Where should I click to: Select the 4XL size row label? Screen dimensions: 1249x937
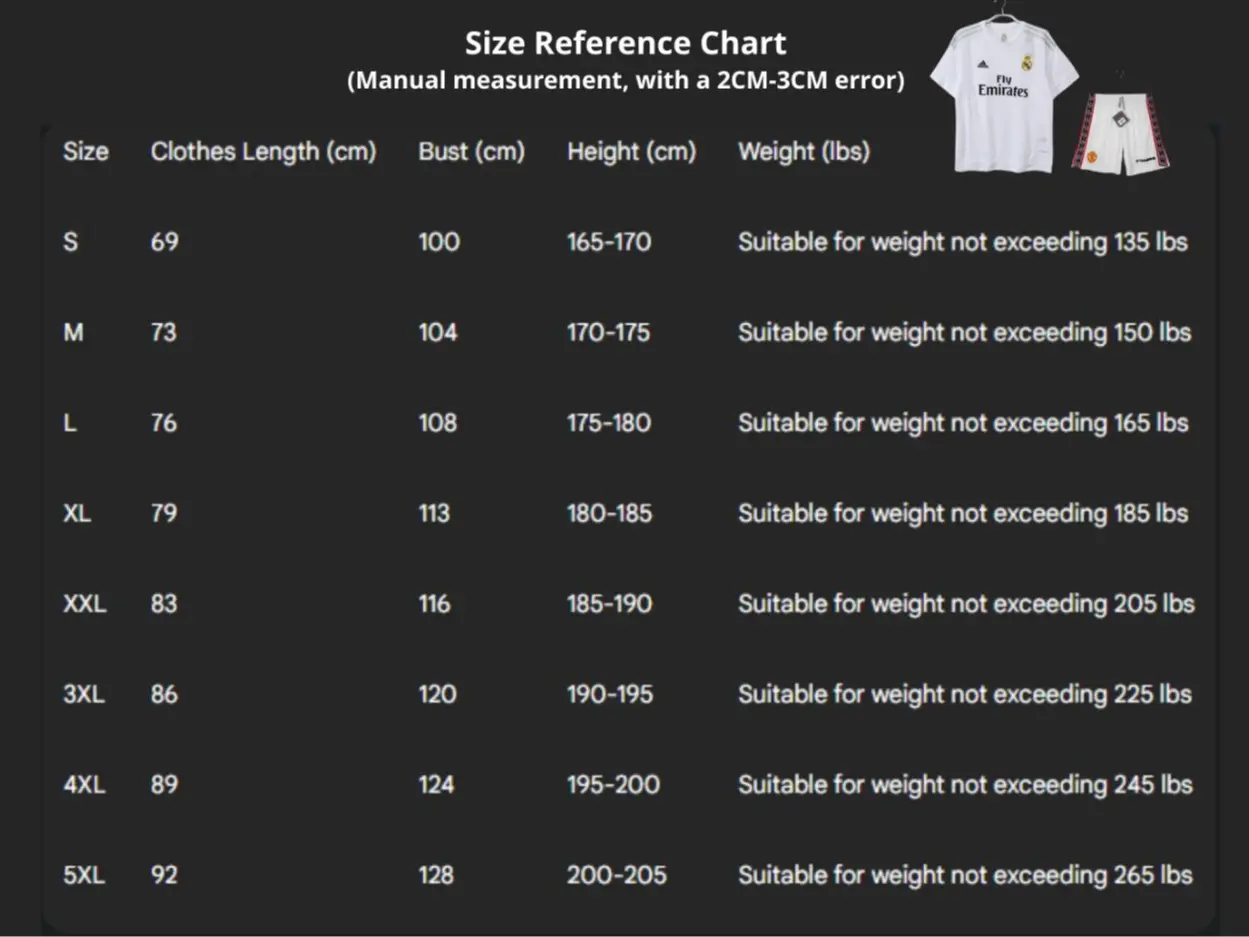click(x=83, y=785)
